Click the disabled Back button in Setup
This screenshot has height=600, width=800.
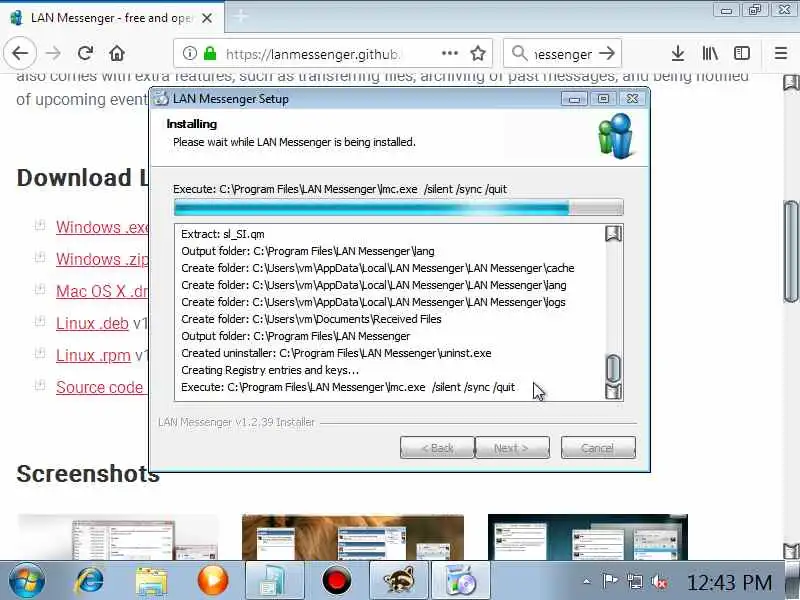click(437, 448)
